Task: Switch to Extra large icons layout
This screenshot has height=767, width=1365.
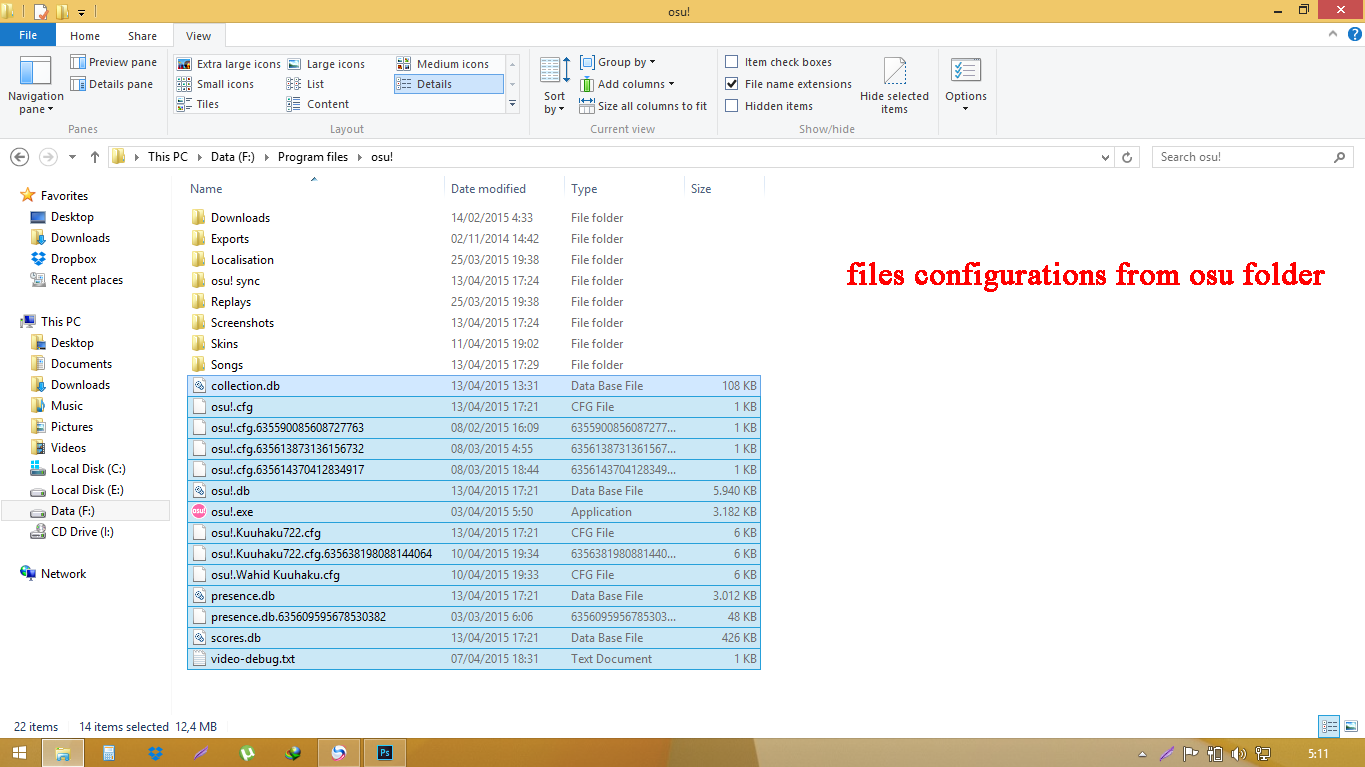Action: (229, 64)
